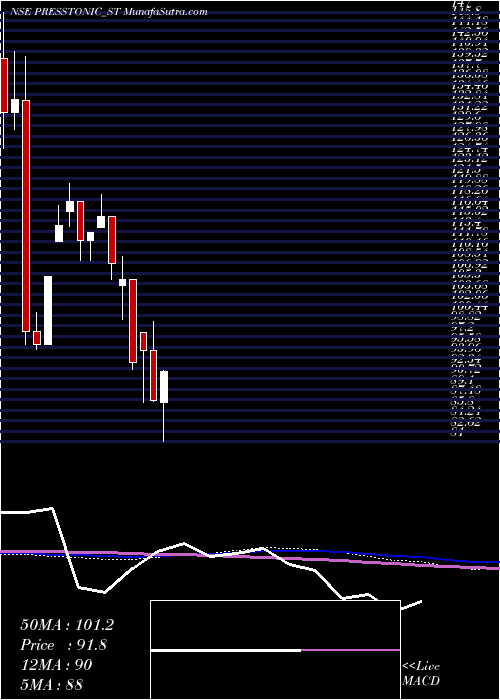Click the Price : 91.8 label
The image size is (500, 700).
point(63,645)
